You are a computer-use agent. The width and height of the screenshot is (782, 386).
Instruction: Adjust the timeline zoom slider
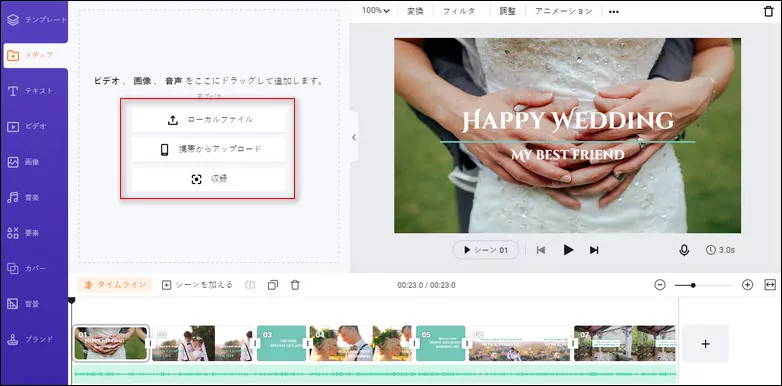tap(704, 285)
